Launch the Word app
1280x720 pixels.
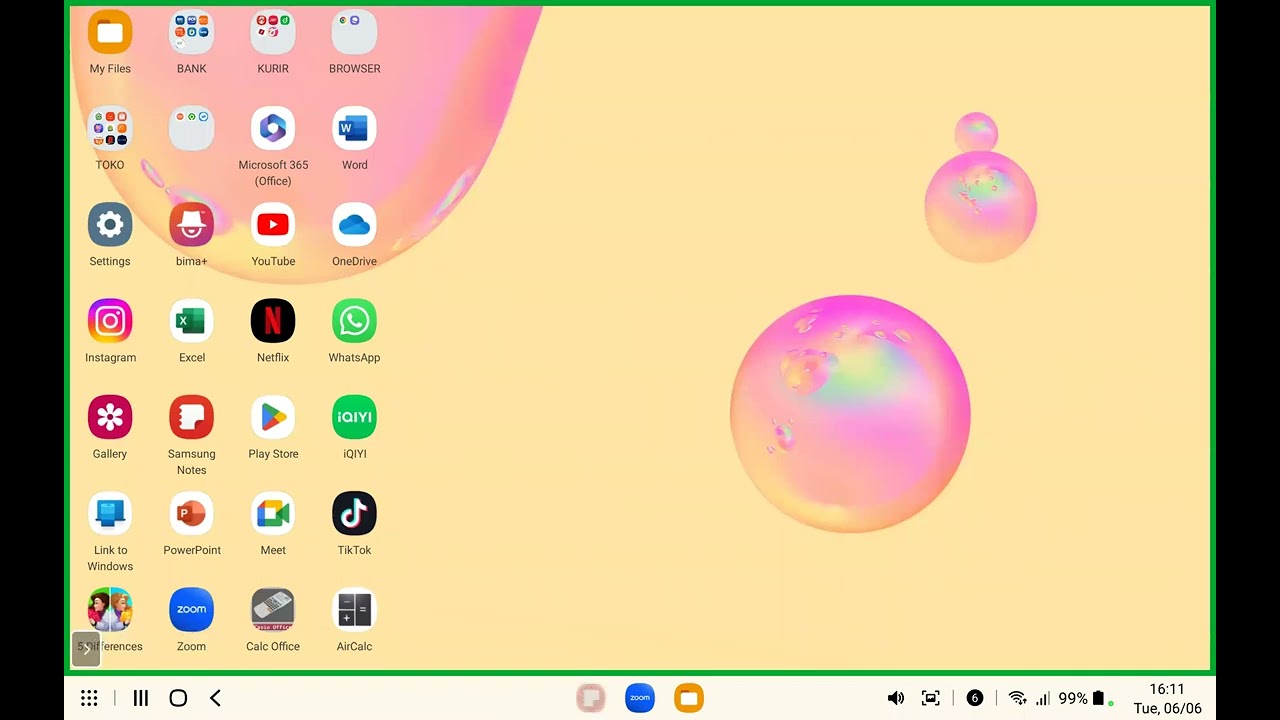(x=354, y=129)
